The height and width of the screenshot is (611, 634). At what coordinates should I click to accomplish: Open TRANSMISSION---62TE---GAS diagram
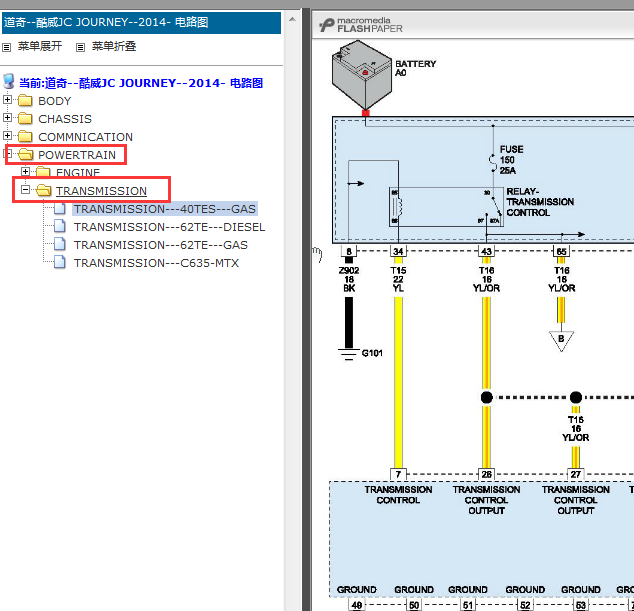(161, 245)
